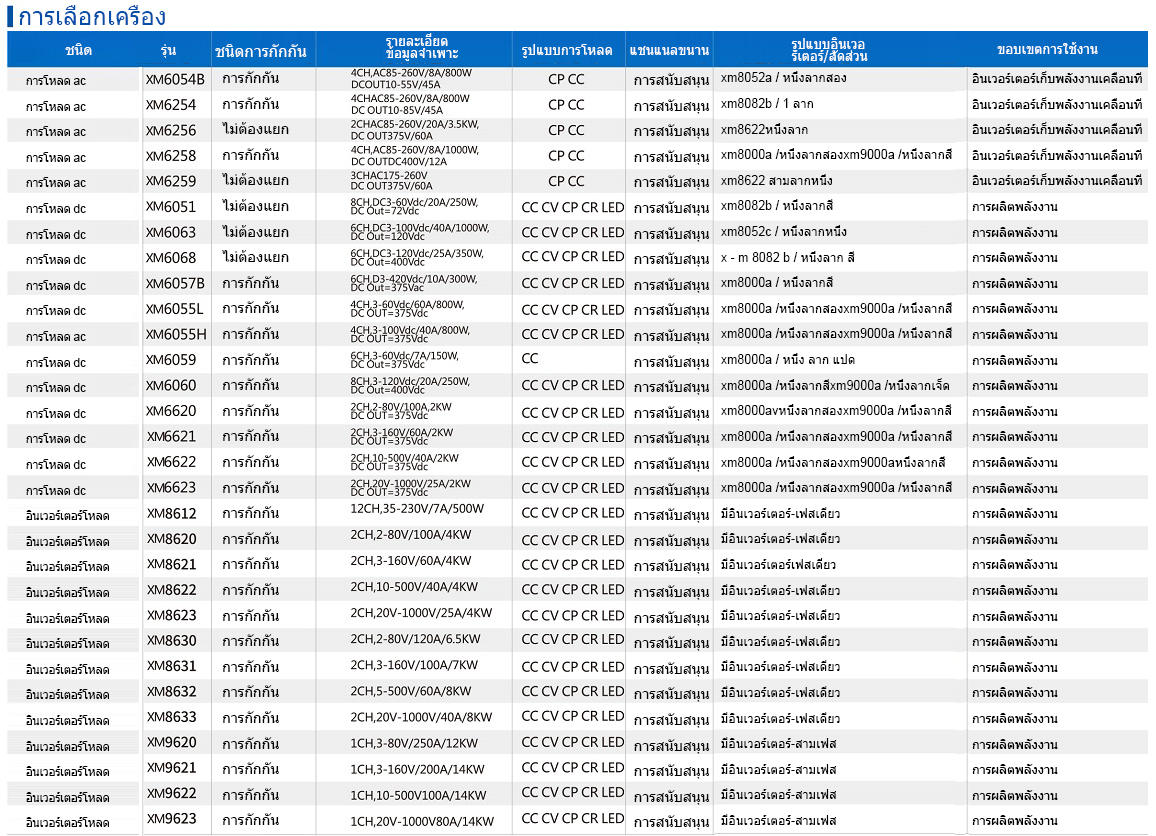Click spec '1CH,20V-1000V80A/14KW'
Viewport: 1156px width, 836px height.
pyautogui.click(x=422, y=821)
